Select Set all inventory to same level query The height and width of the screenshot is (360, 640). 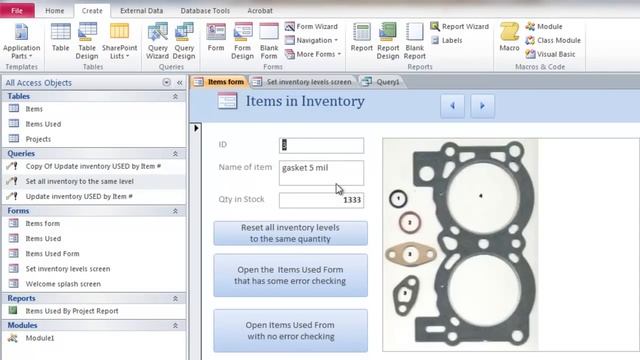(94, 181)
